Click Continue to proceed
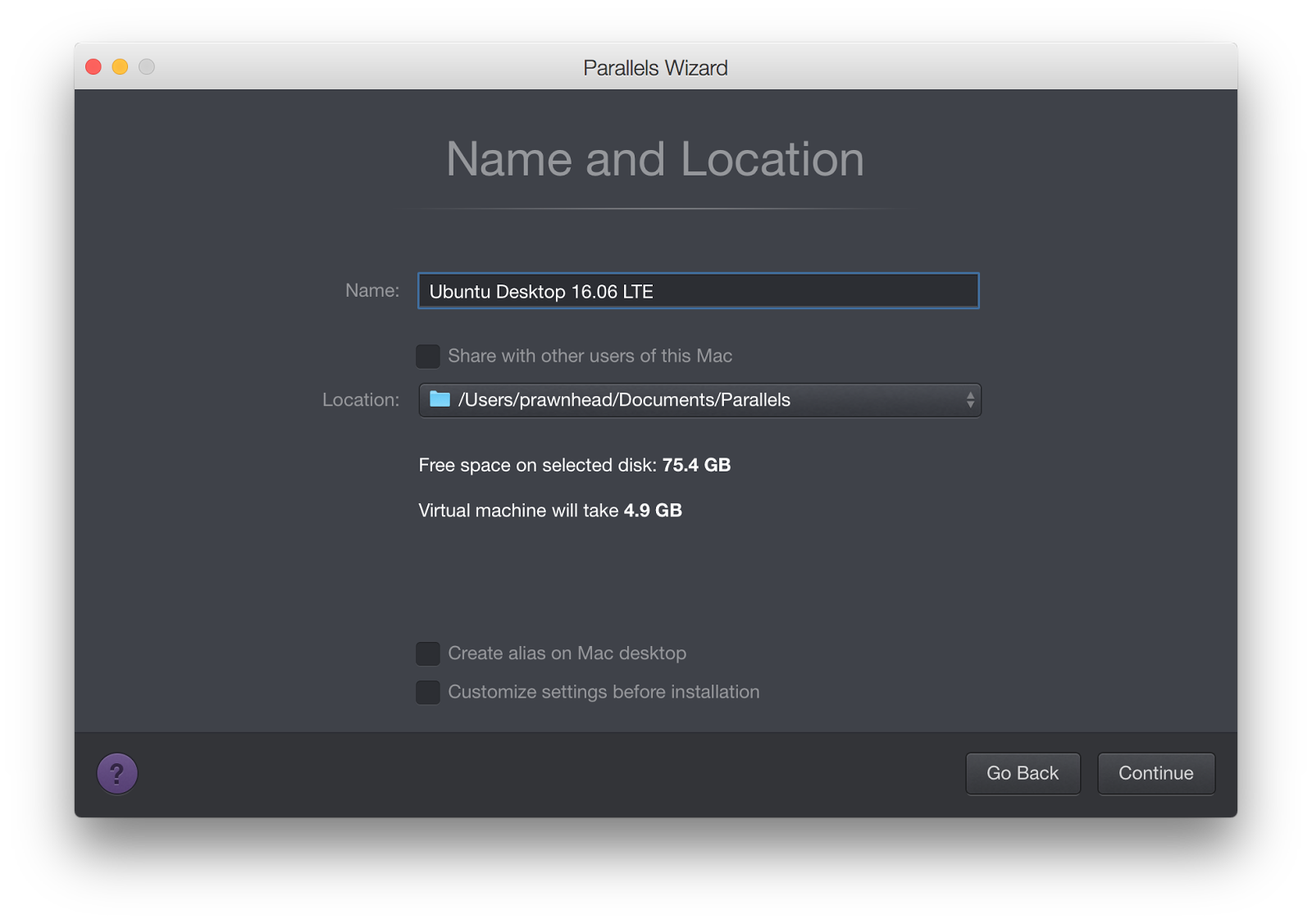The image size is (1312, 924). click(x=1156, y=773)
